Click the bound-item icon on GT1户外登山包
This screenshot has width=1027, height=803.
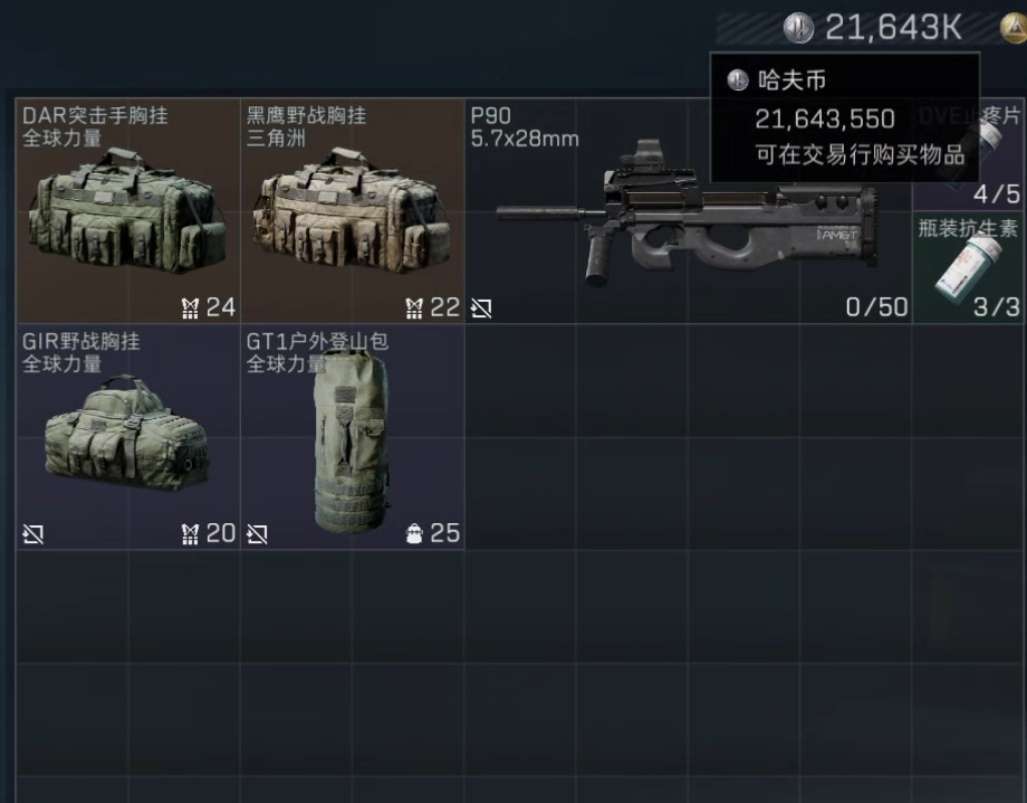click(x=257, y=534)
